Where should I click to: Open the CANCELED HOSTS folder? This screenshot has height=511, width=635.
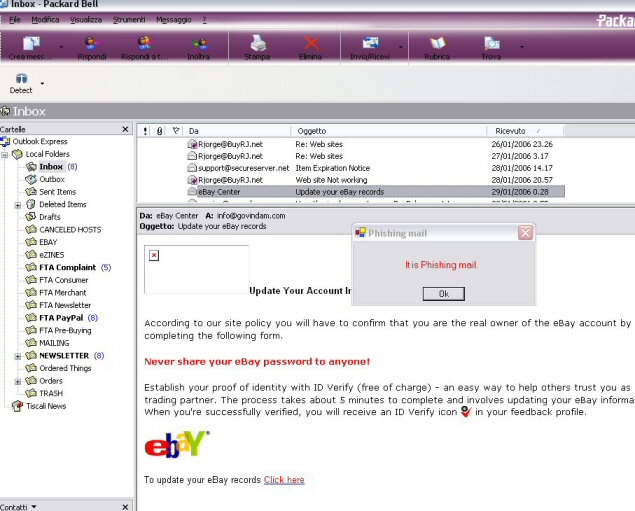[70, 230]
